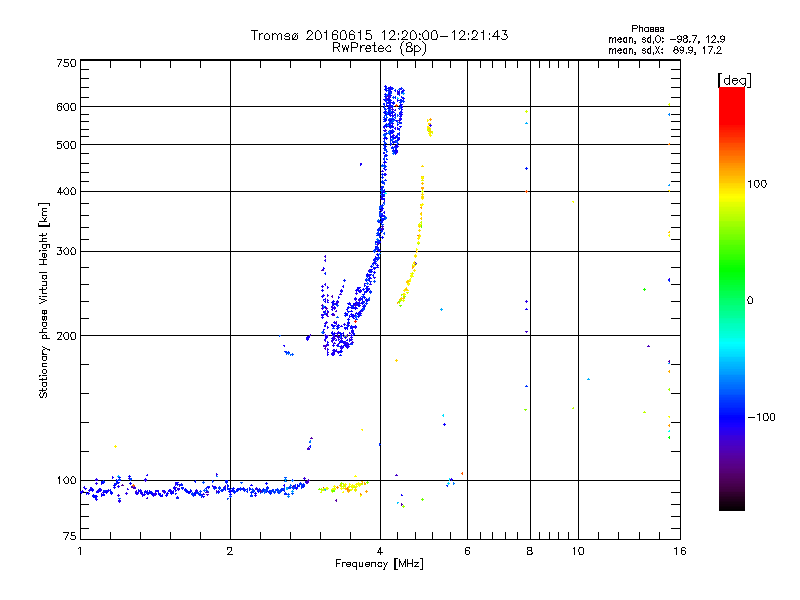Click the blue O-mode trace cluster above 600 km
This screenshot has width=800, height=600.
pyautogui.click(x=394, y=120)
